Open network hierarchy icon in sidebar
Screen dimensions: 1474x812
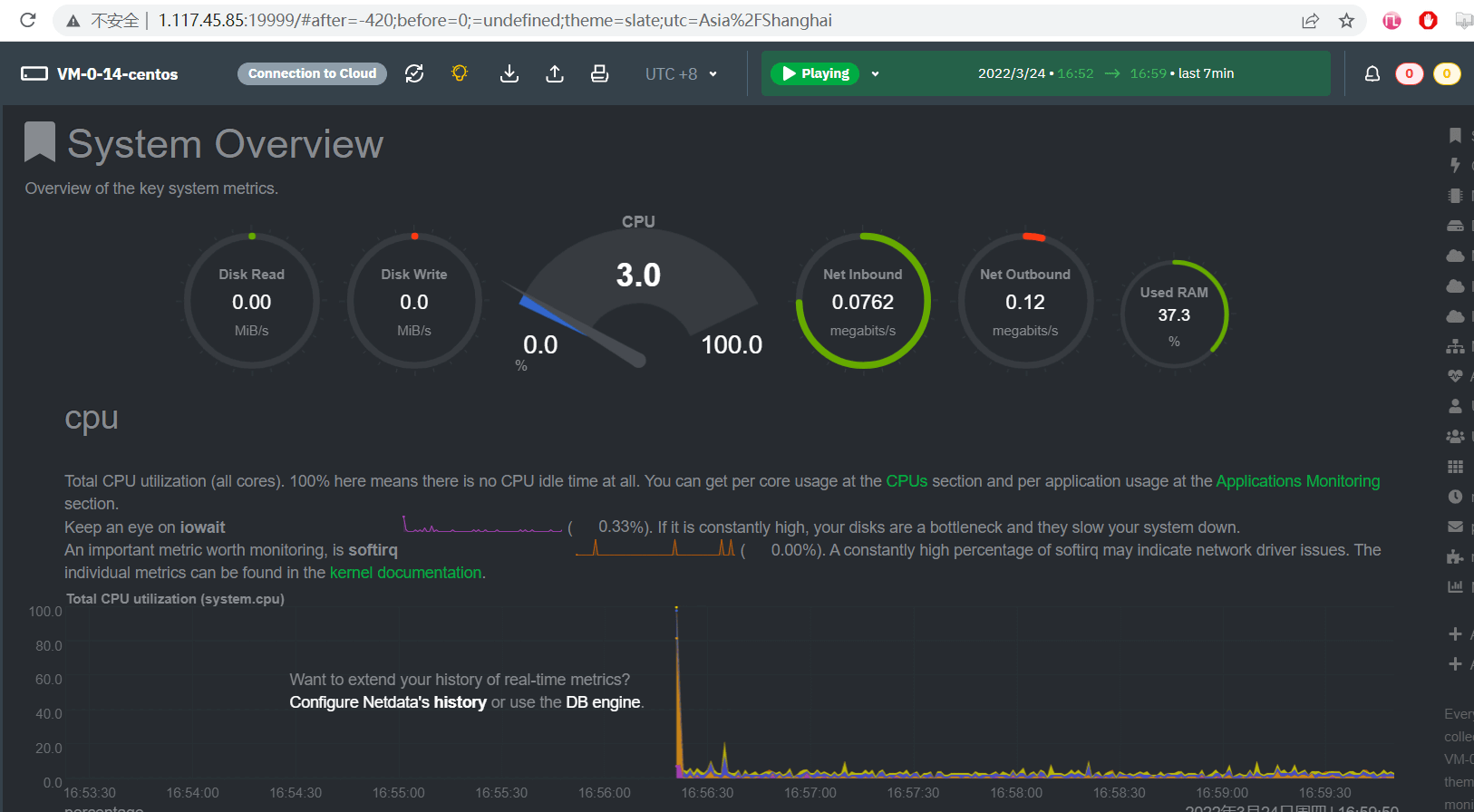[1455, 346]
